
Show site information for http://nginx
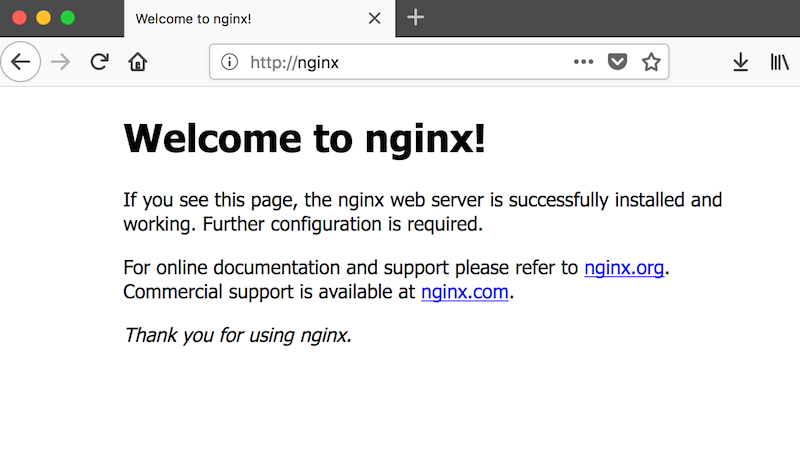(x=230, y=62)
